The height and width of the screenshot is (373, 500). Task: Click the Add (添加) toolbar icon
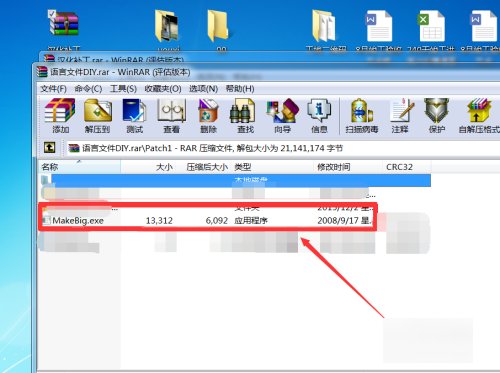point(60,116)
